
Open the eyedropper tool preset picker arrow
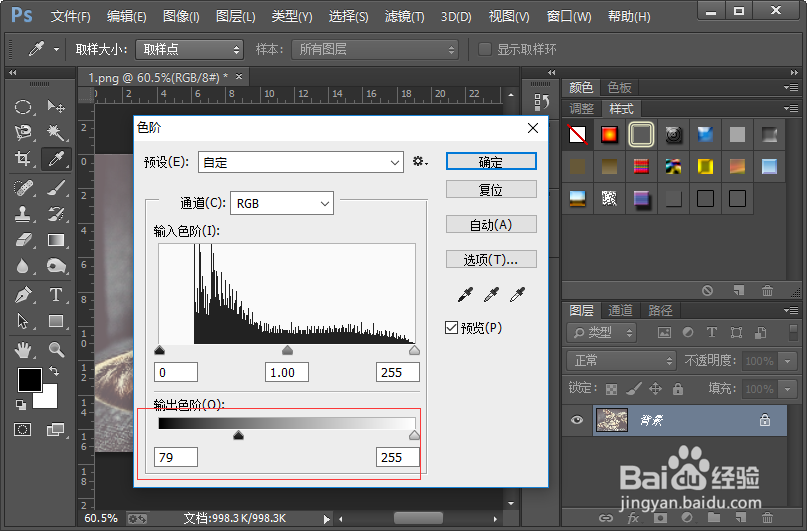coord(56,49)
